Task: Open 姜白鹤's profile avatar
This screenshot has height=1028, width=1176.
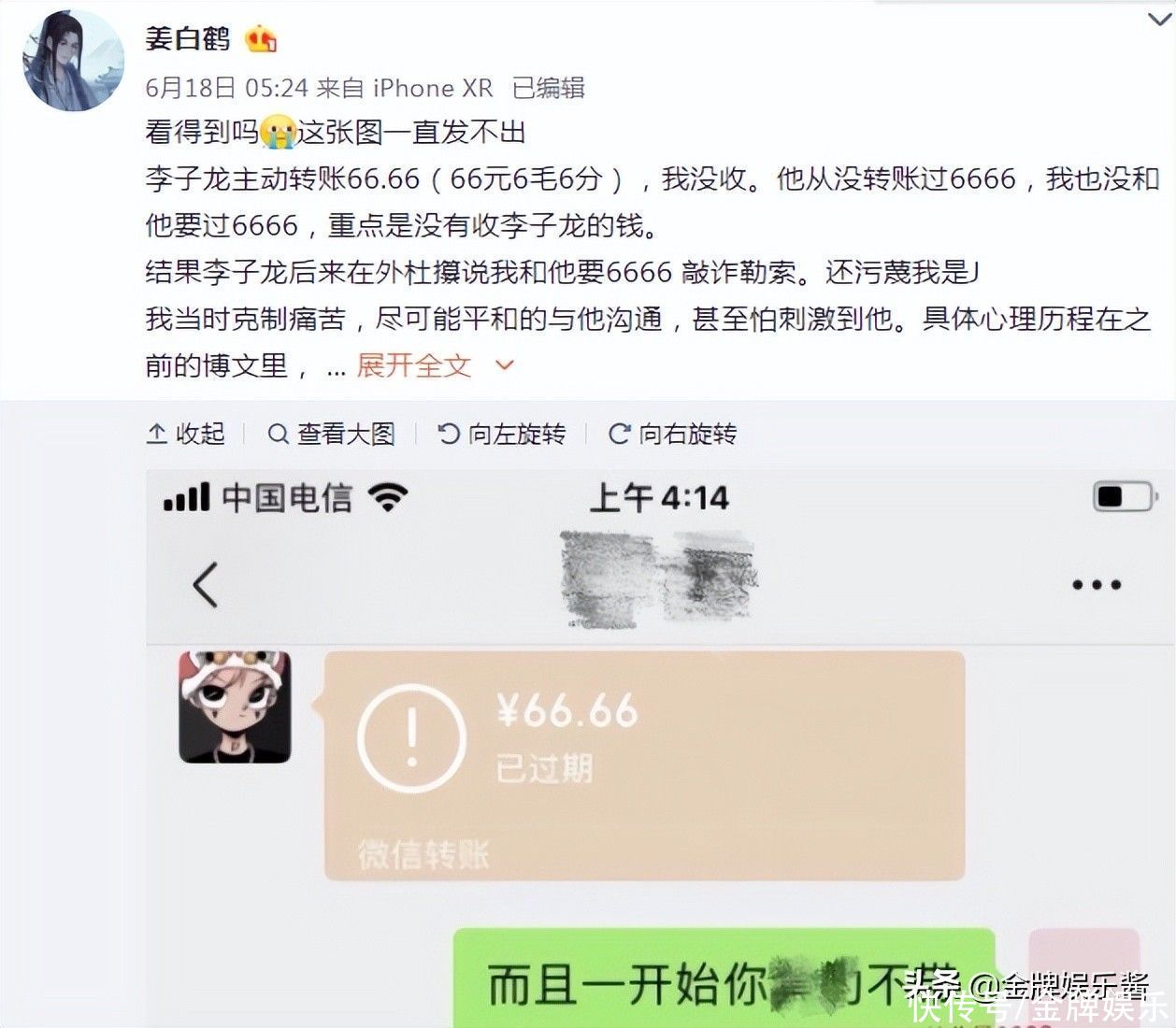Action: pyautogui.click(x=73, y=62)
